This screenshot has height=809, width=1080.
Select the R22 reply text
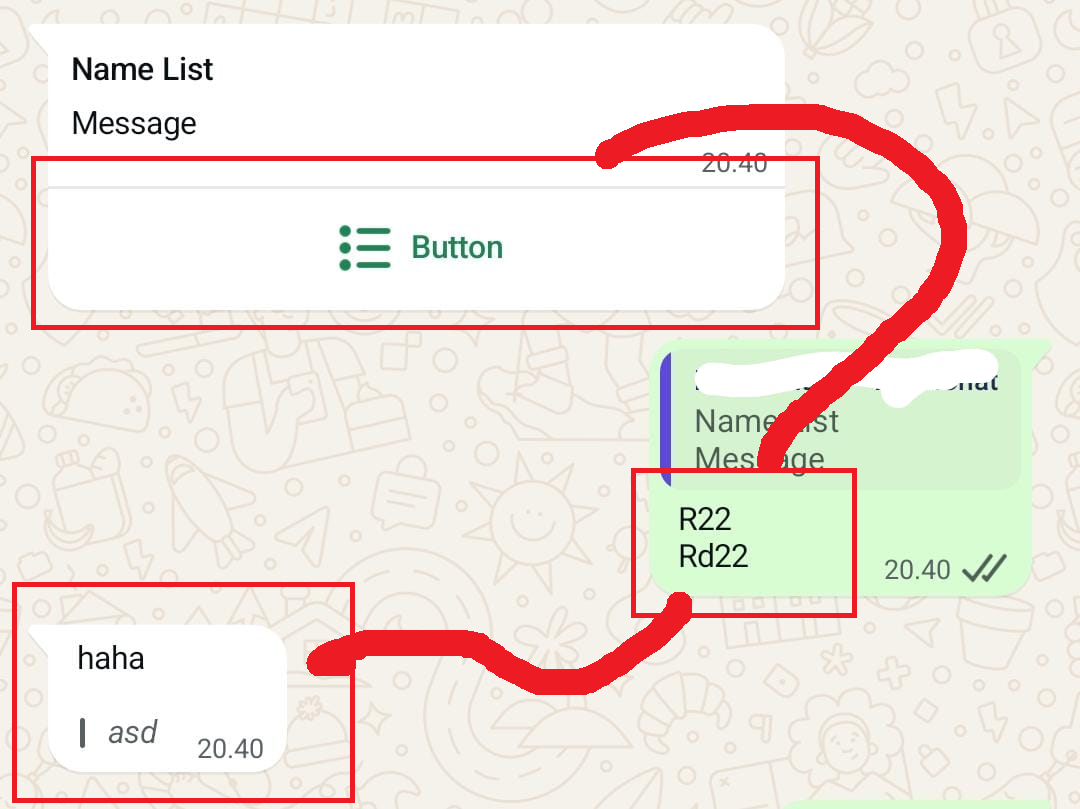[705, 519]
